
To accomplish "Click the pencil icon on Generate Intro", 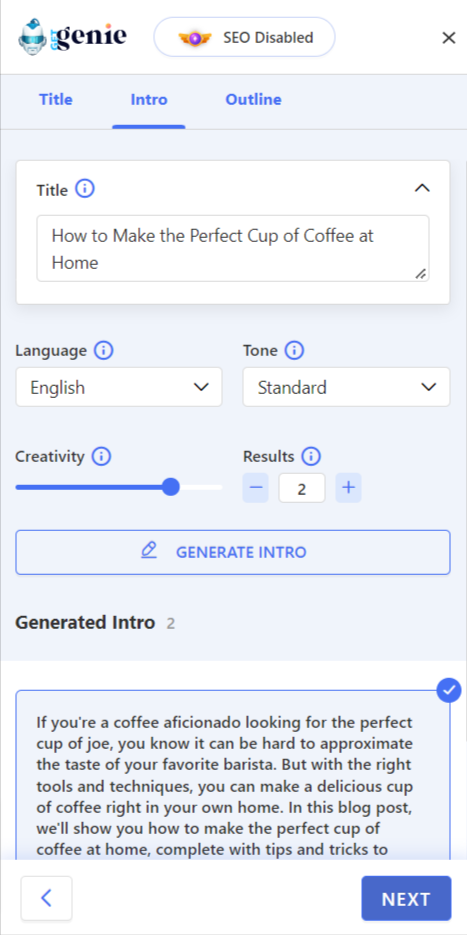I will (x=149, y=550).
